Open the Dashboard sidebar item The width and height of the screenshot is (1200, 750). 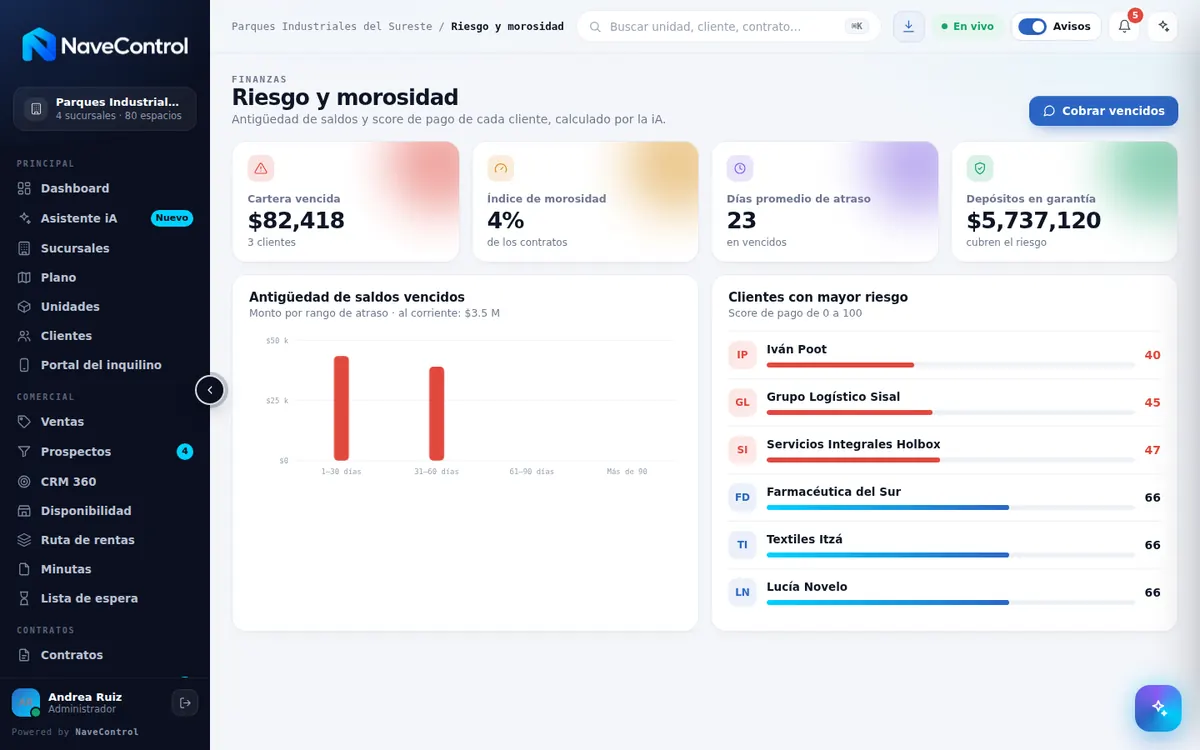click(105, 188)
